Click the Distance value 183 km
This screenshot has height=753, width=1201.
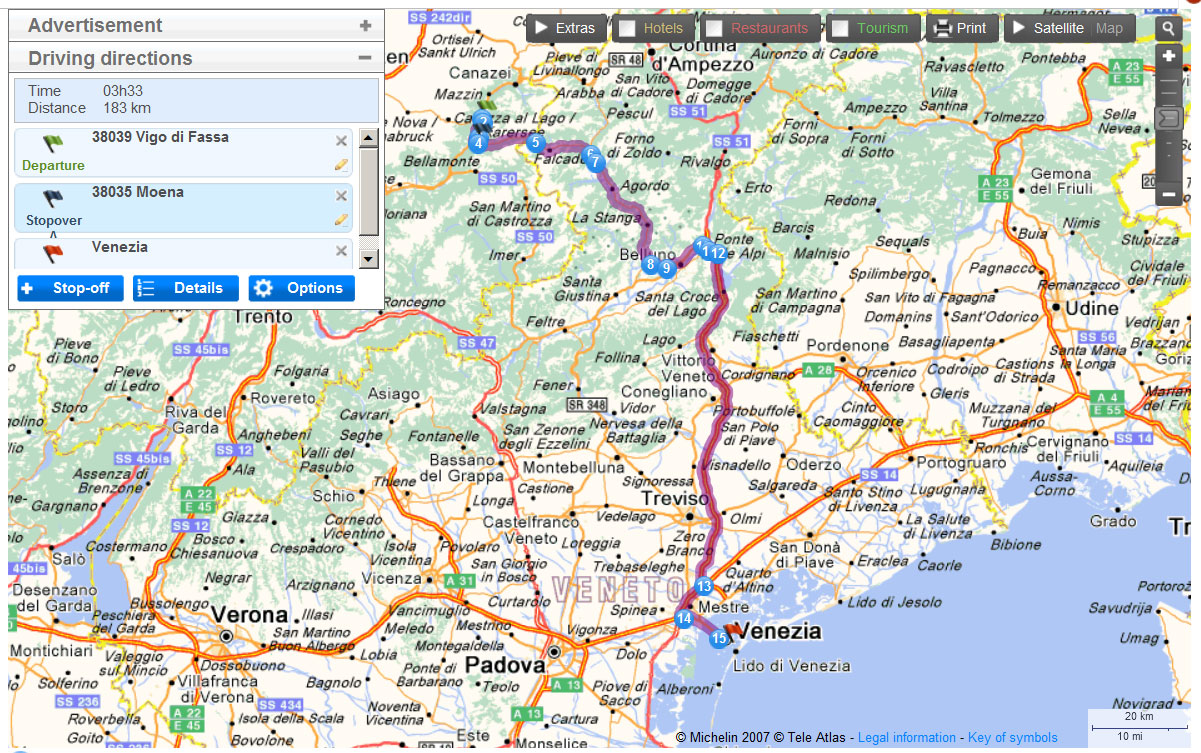tap(127, 108)
